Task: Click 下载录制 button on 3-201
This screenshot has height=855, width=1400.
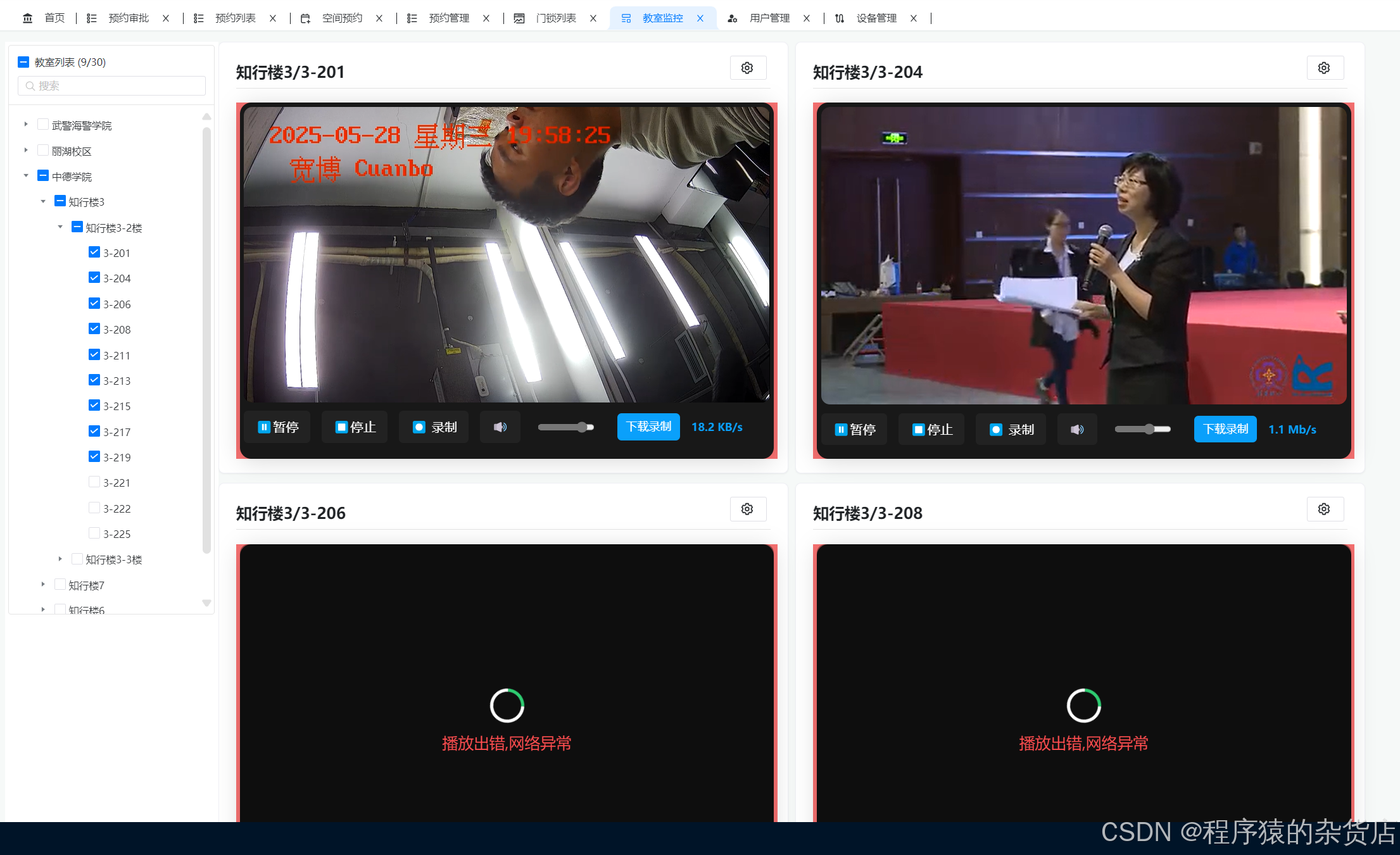Action: 648,427
